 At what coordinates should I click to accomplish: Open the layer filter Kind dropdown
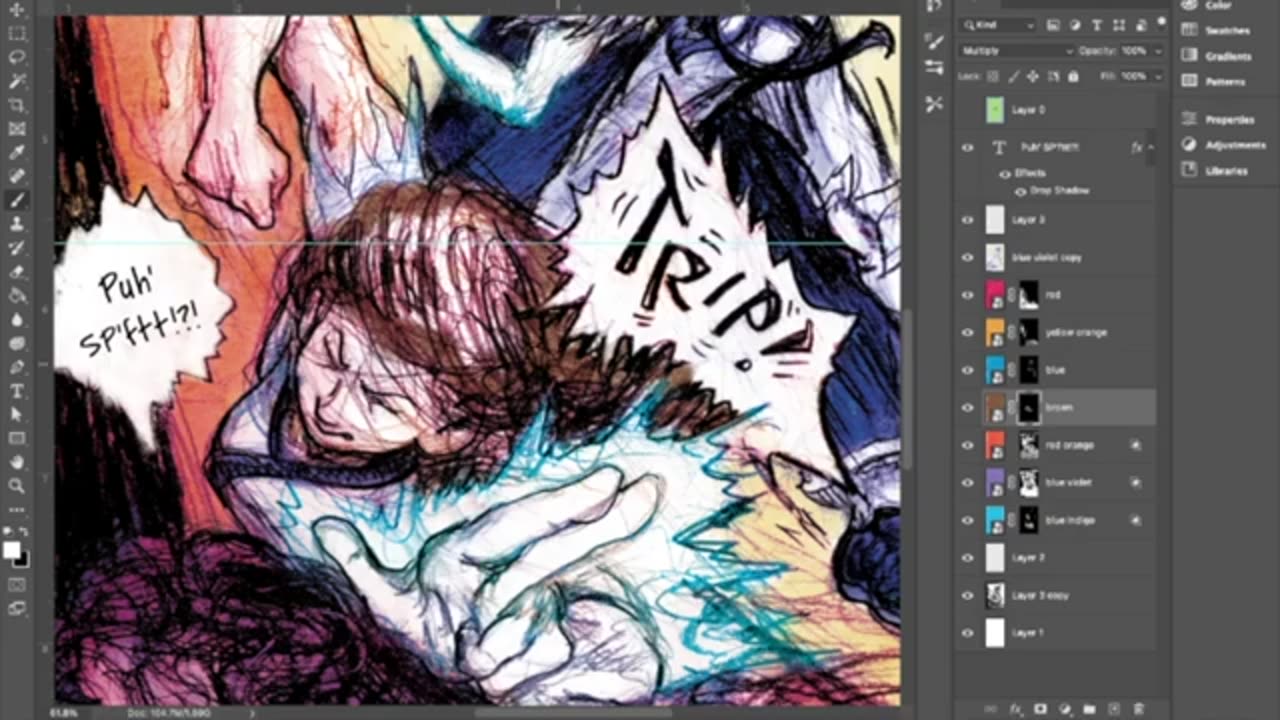tap(997, 25)
